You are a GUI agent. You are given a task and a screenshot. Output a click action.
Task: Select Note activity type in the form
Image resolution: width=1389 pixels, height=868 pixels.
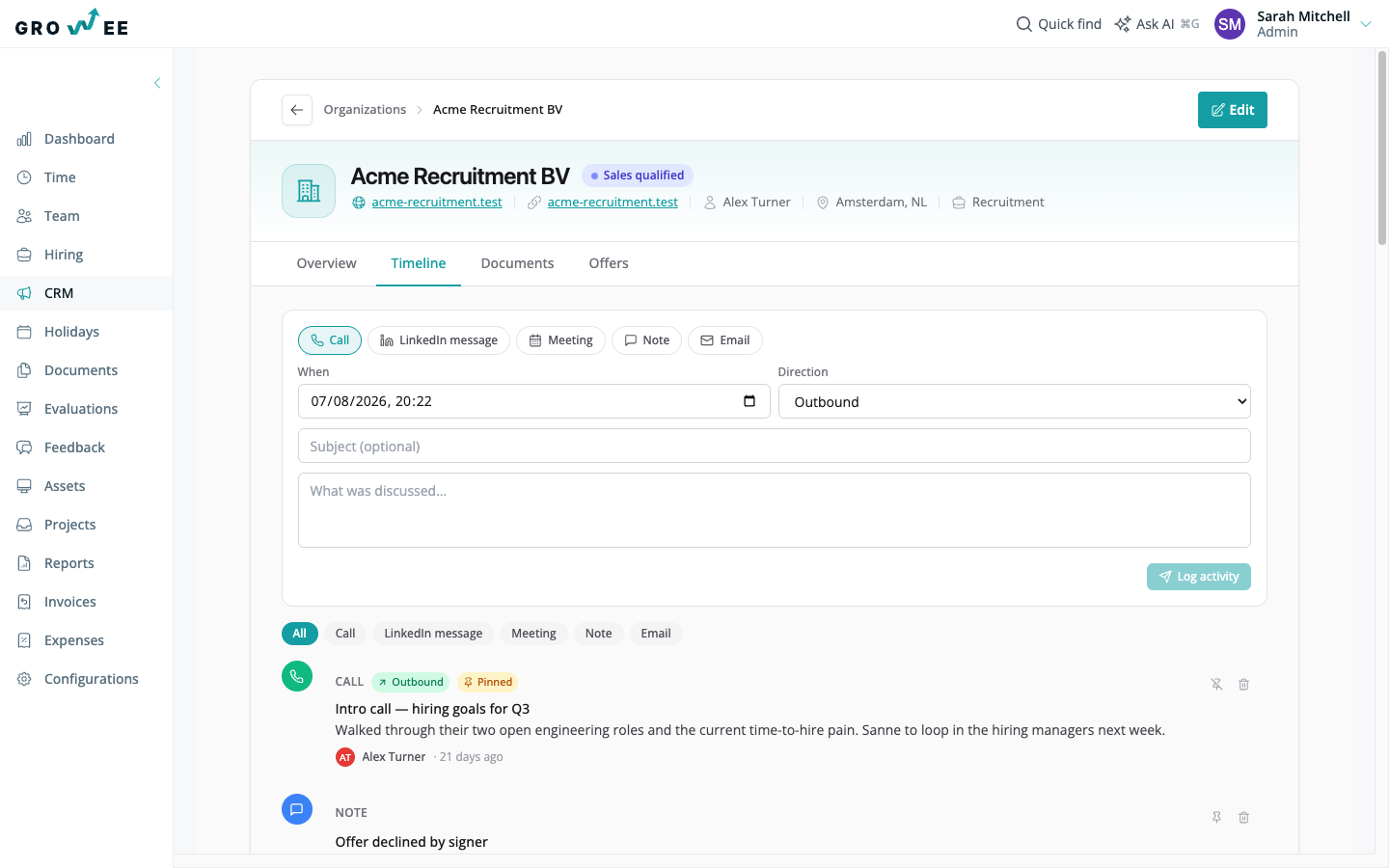tap(646, 340)
